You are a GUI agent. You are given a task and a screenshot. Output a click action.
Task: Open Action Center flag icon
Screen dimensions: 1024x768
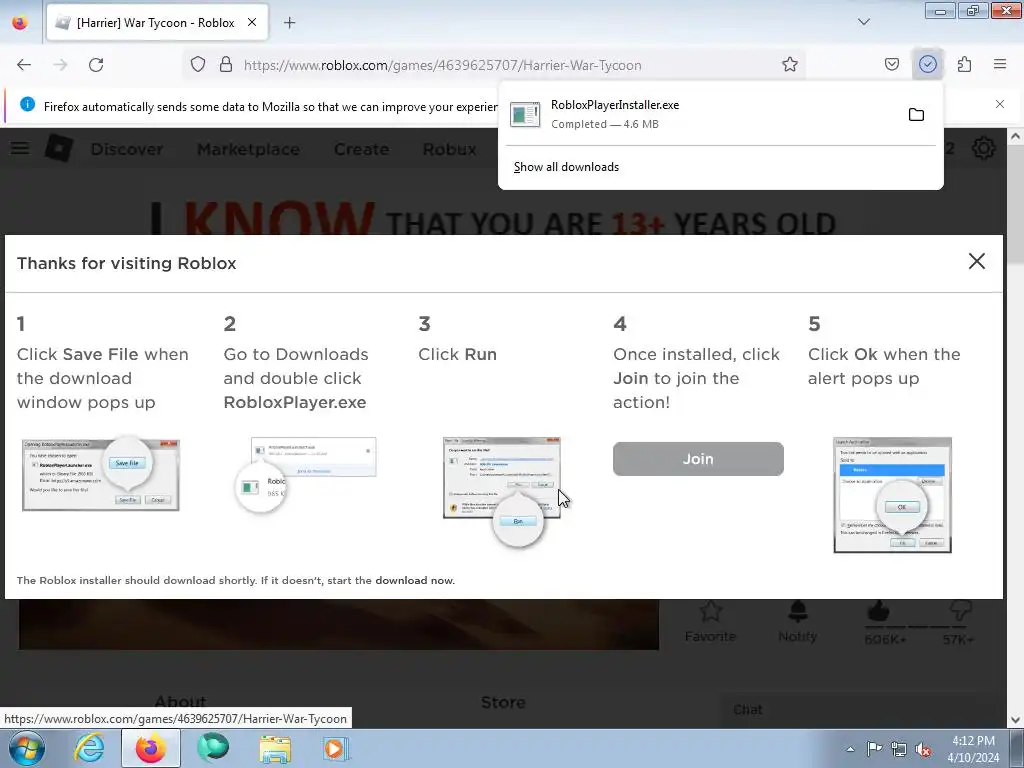pyautogui.click(x=874, y=749)
